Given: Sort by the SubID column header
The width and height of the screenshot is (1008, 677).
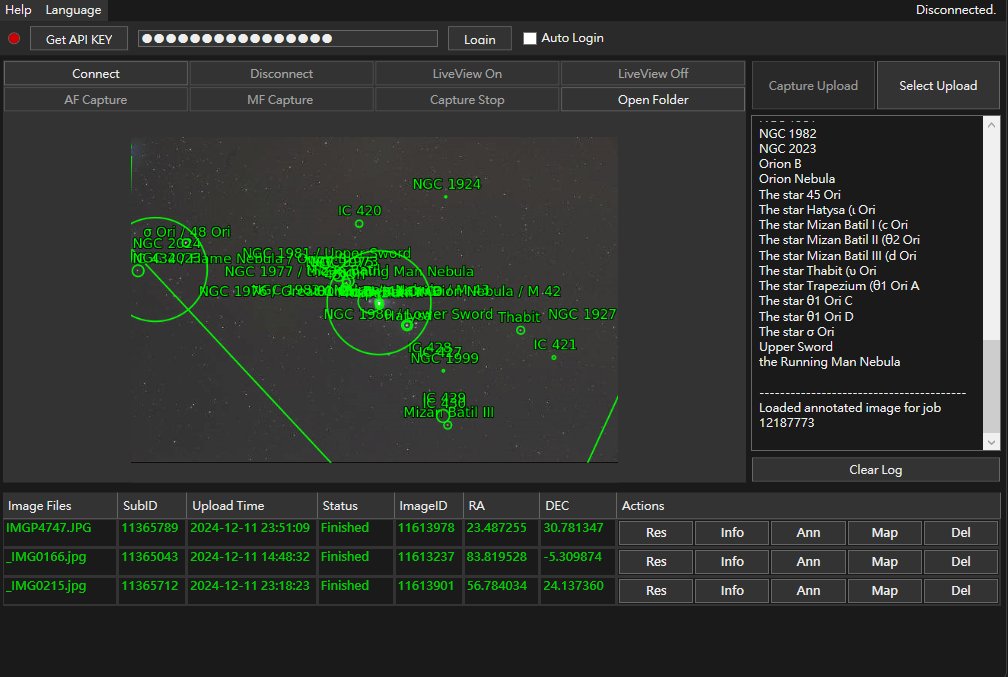Looking at the screenshot, I should pos(152,505).
